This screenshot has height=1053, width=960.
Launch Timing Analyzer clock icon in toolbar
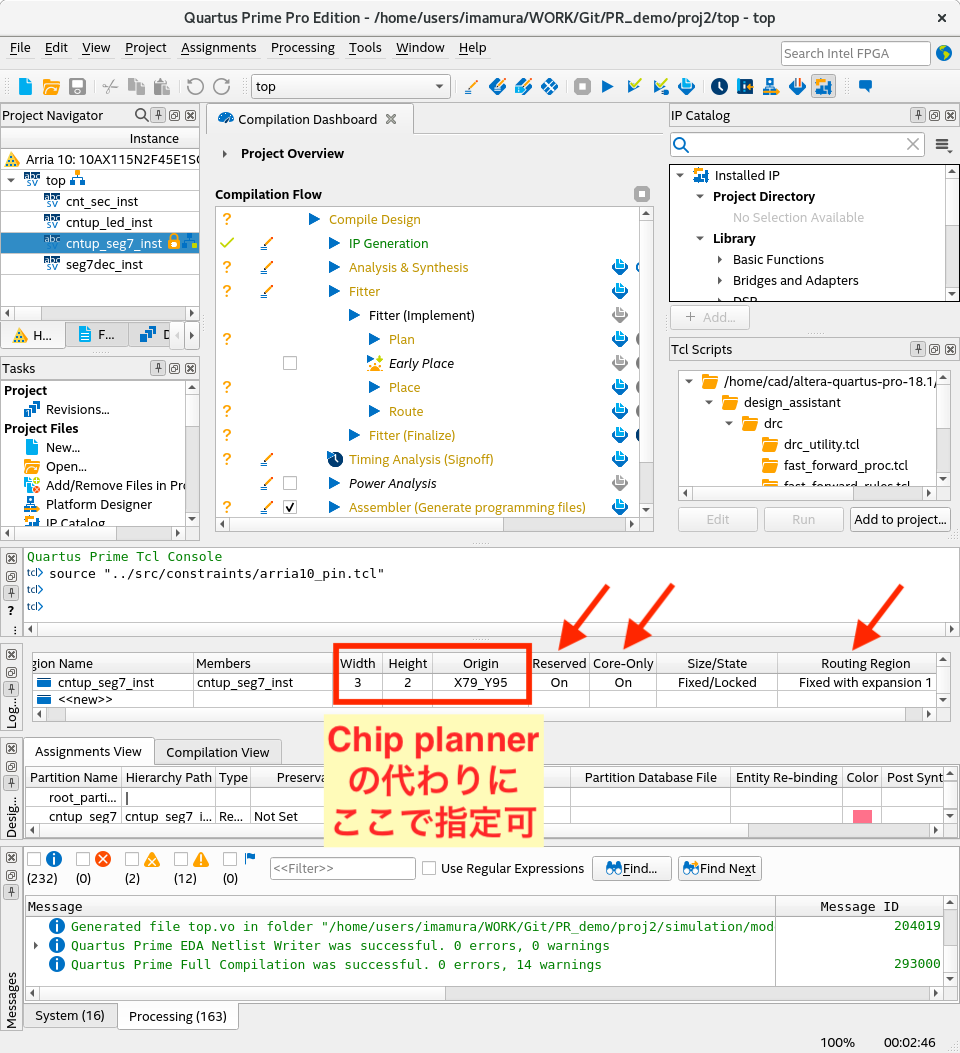[719, 86]
